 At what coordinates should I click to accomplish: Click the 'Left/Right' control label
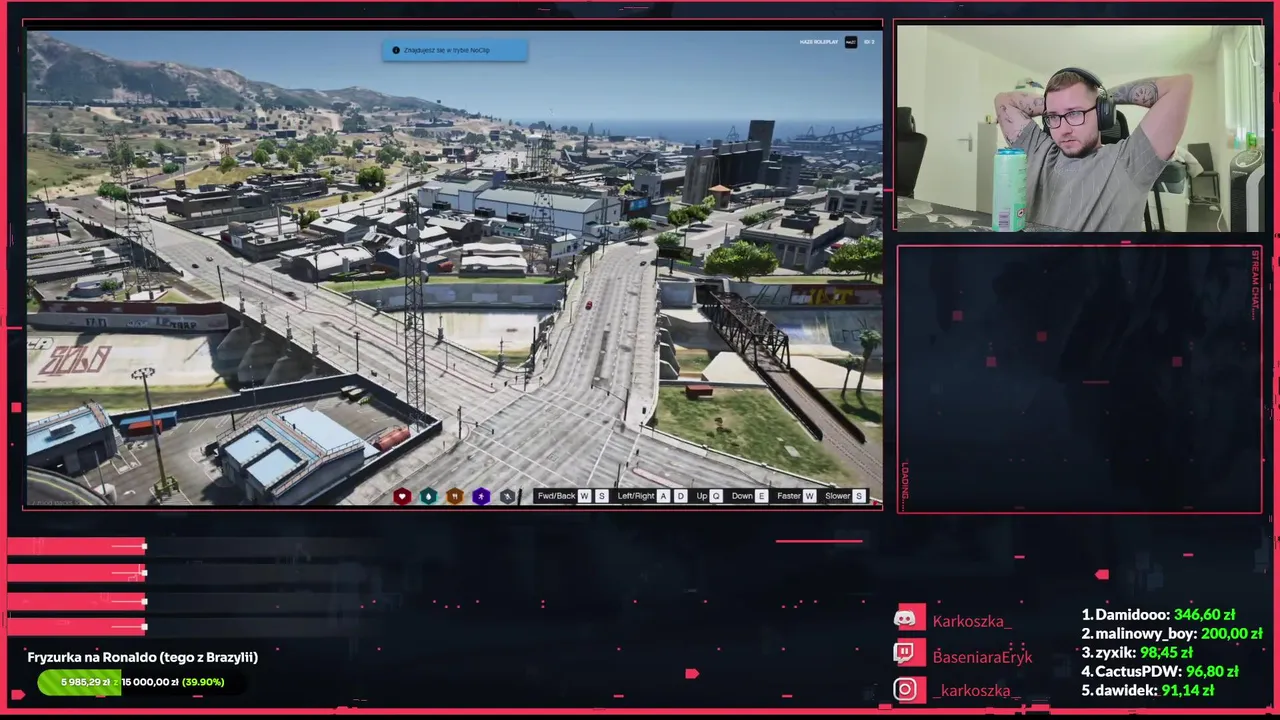pos(636,496)
